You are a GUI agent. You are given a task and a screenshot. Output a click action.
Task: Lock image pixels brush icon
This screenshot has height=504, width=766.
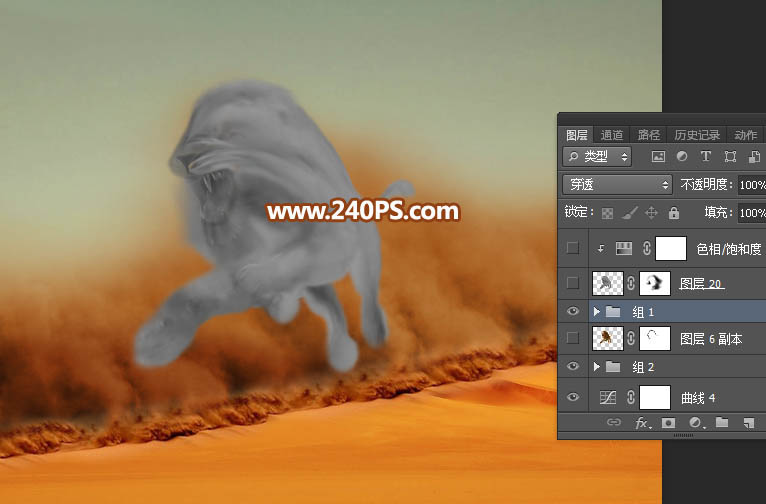click(630, 213)
